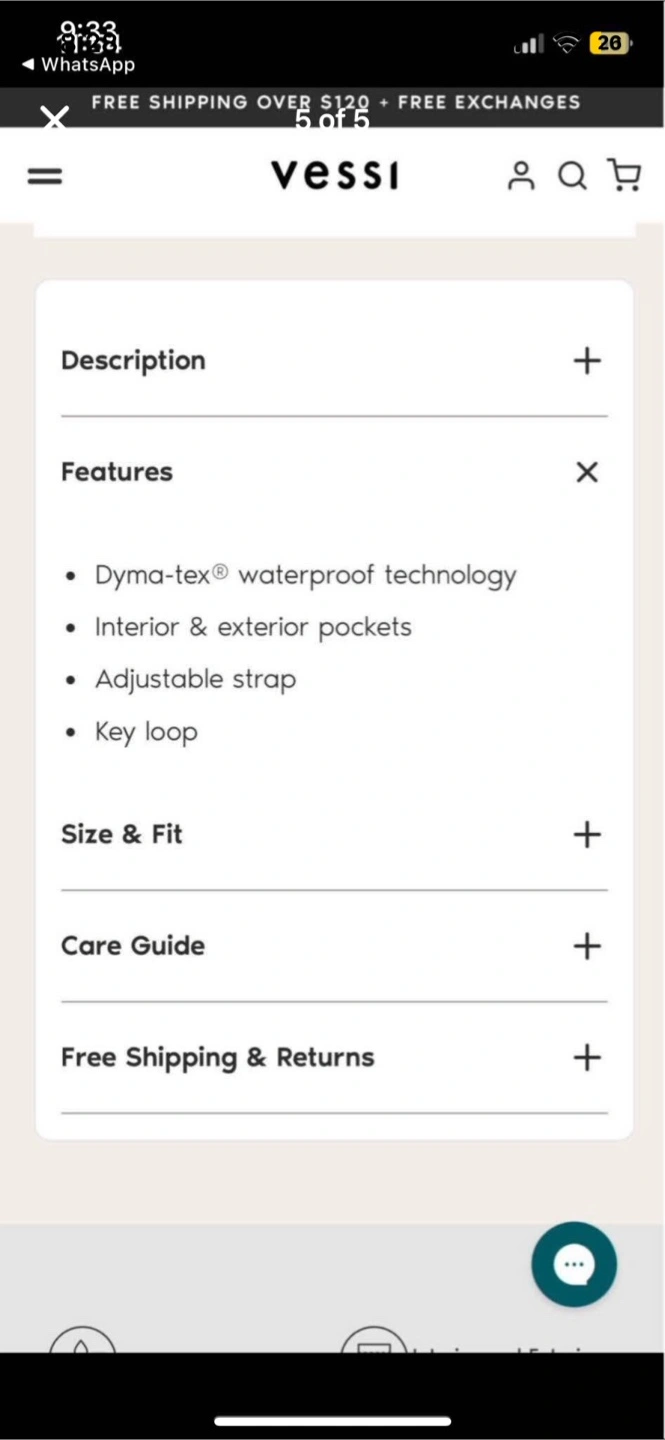Expand Size & Fit plus icon
665x1440 pixels.
tap(587, 834)
